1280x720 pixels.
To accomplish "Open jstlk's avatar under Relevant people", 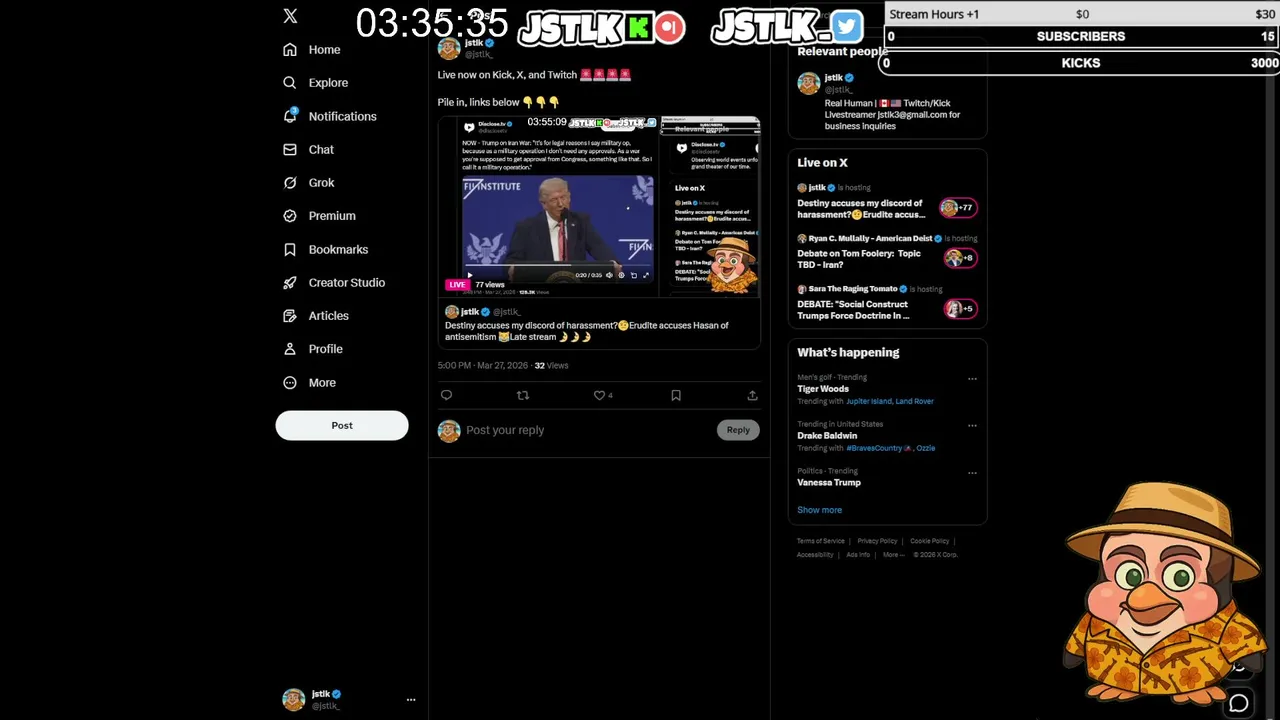I will (808, 84).
